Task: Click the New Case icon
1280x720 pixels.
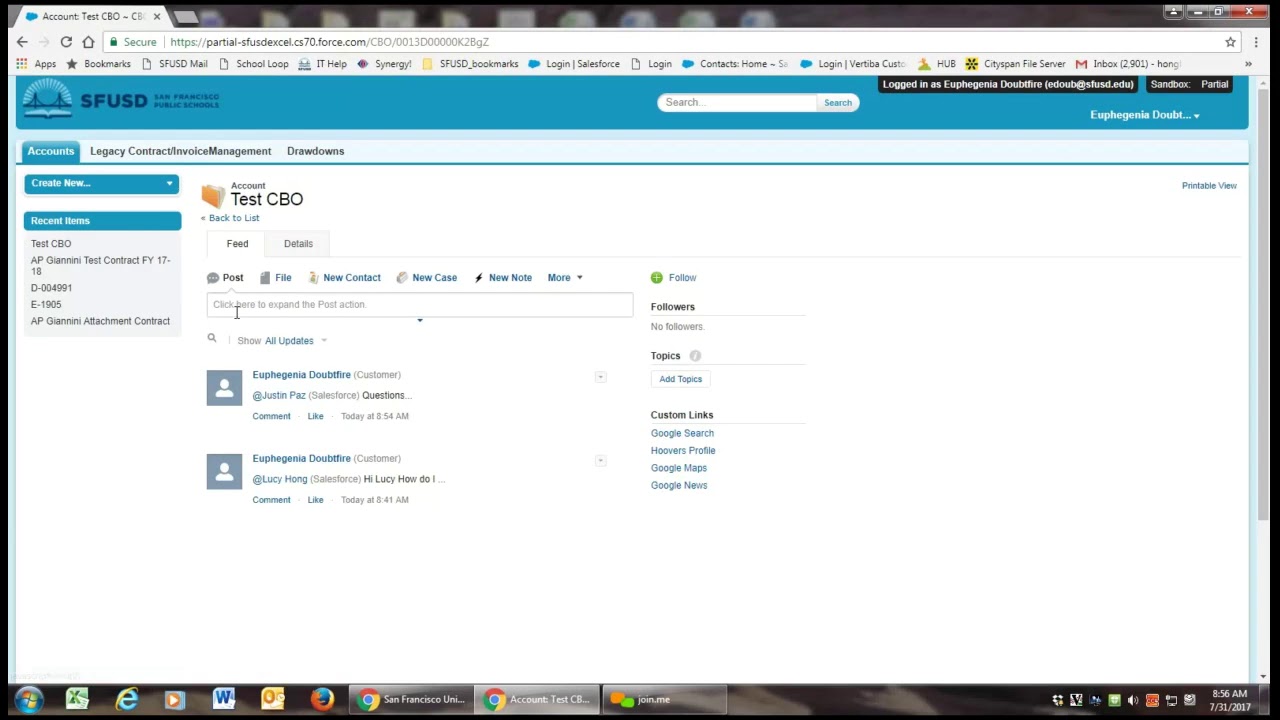Action: pos(402,278)
